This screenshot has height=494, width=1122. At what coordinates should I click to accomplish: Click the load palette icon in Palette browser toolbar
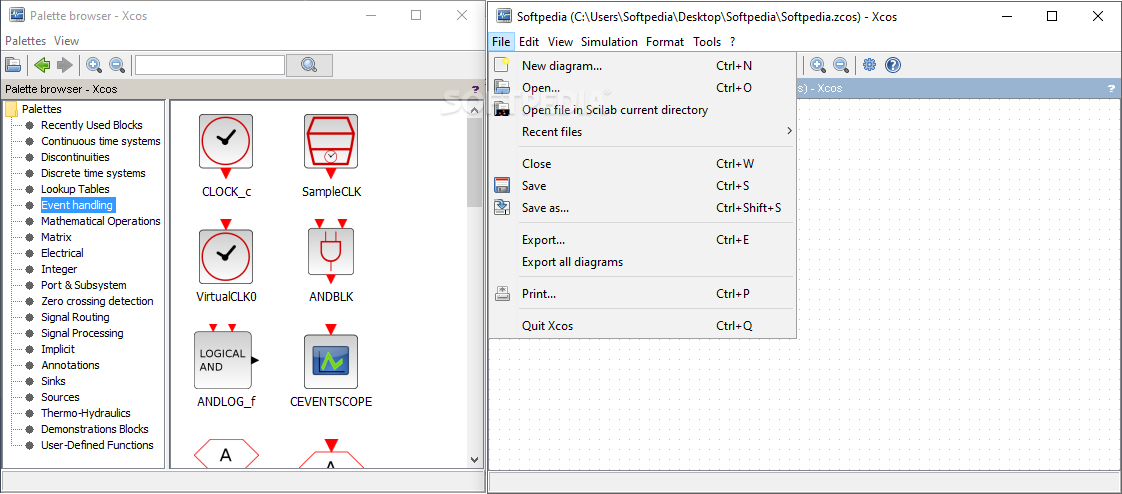click(x=13, y=65)
